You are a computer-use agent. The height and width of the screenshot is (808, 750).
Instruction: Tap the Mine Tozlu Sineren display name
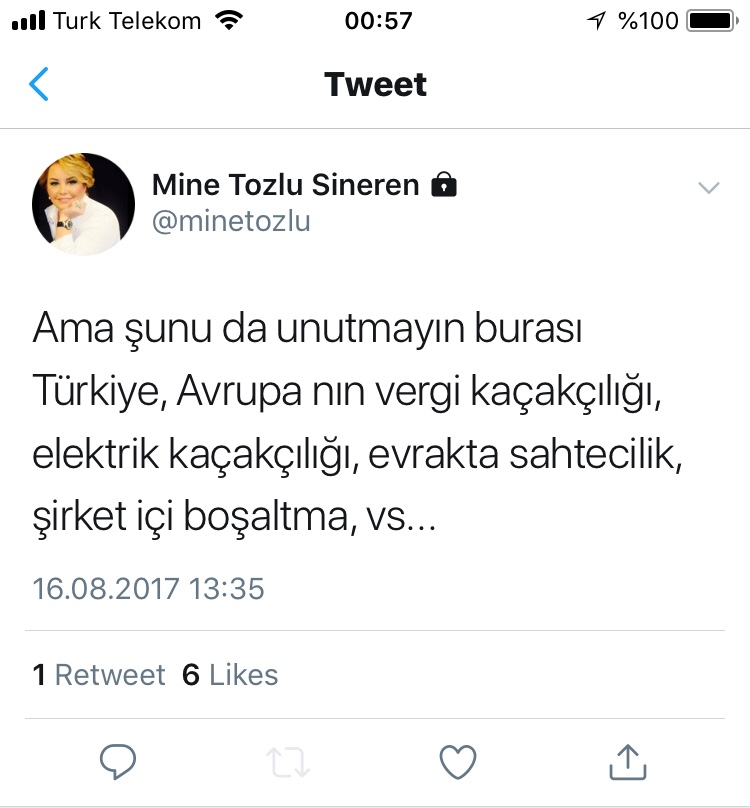pyautogui.click(x=286, y=184)
